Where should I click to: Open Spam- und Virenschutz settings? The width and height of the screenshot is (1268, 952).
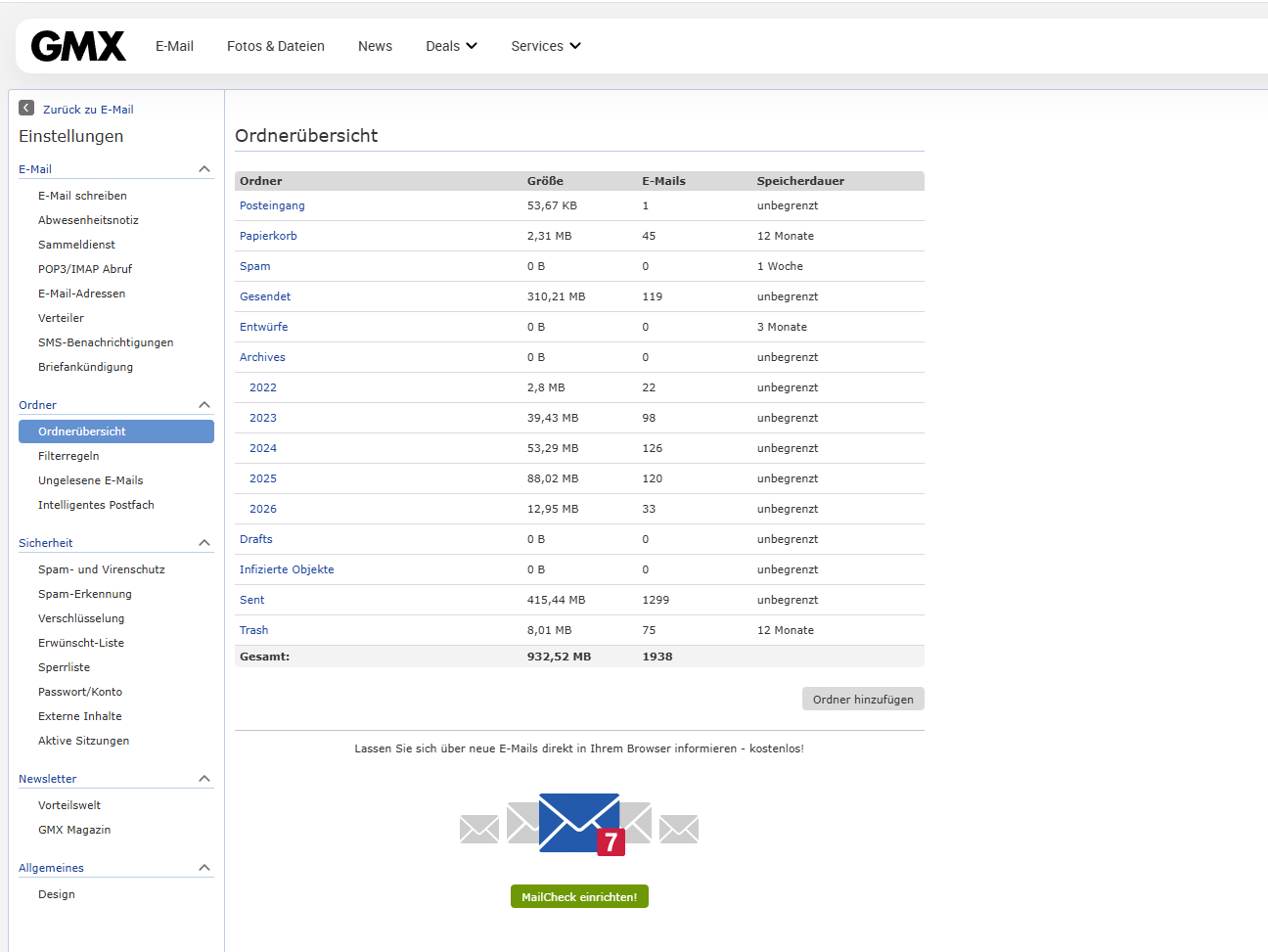101,569
